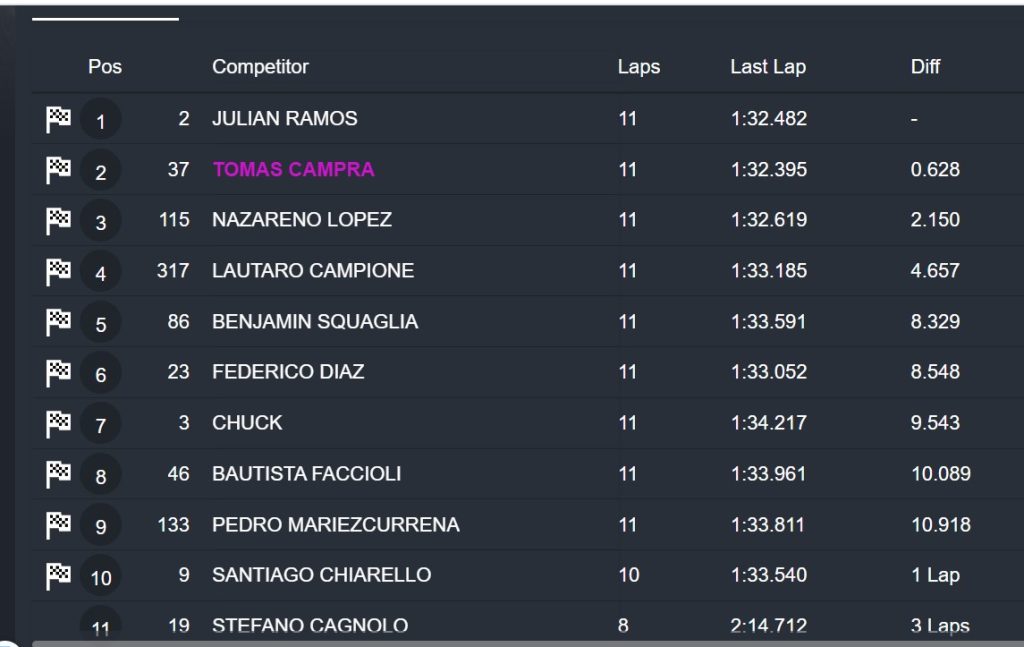Screen dimensions: 1024x647
Task: Click the position 8 badge for Bautista Faccioli
Action: (x=100, y=476)
